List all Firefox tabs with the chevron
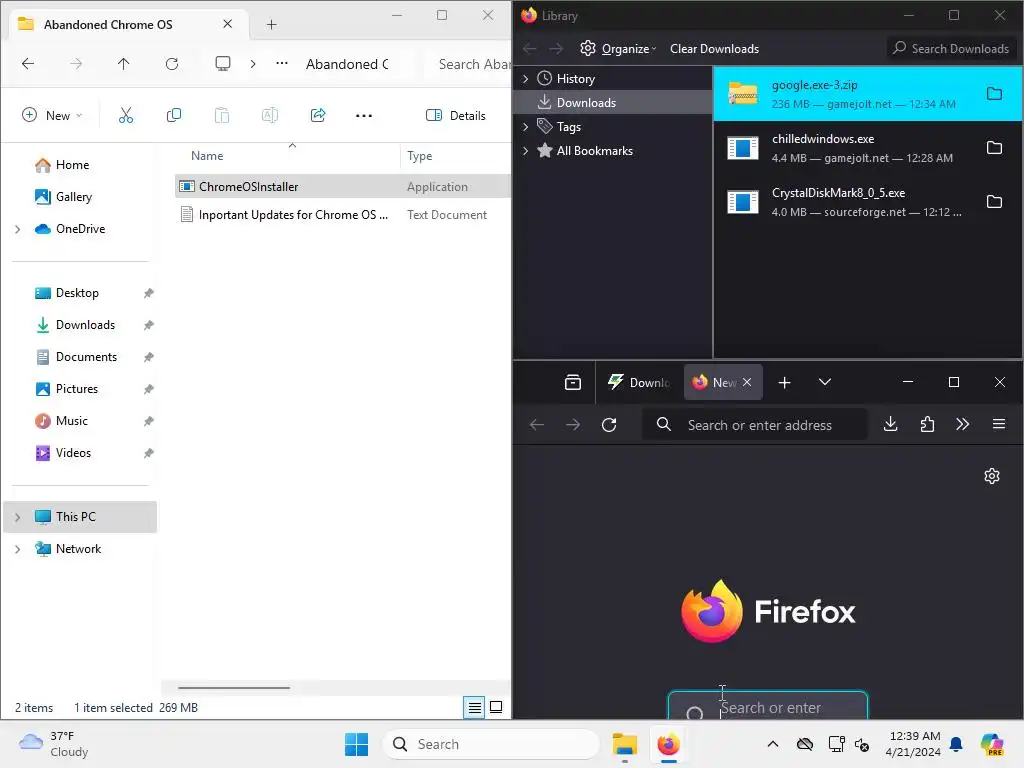Screen dimensions: 1024x768 824,382
